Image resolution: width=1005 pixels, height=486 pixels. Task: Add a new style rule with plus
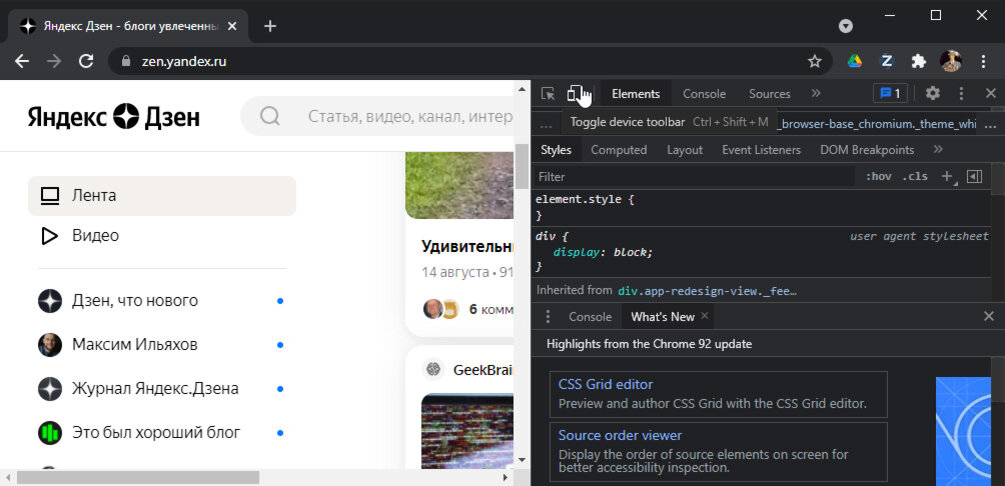coord(947,176)
